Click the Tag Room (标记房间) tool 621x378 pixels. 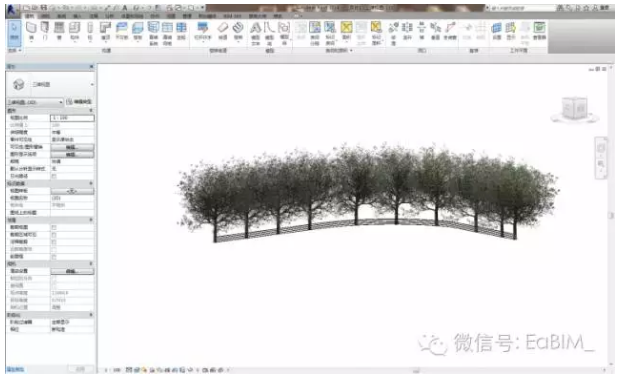[x=330, y=33]
